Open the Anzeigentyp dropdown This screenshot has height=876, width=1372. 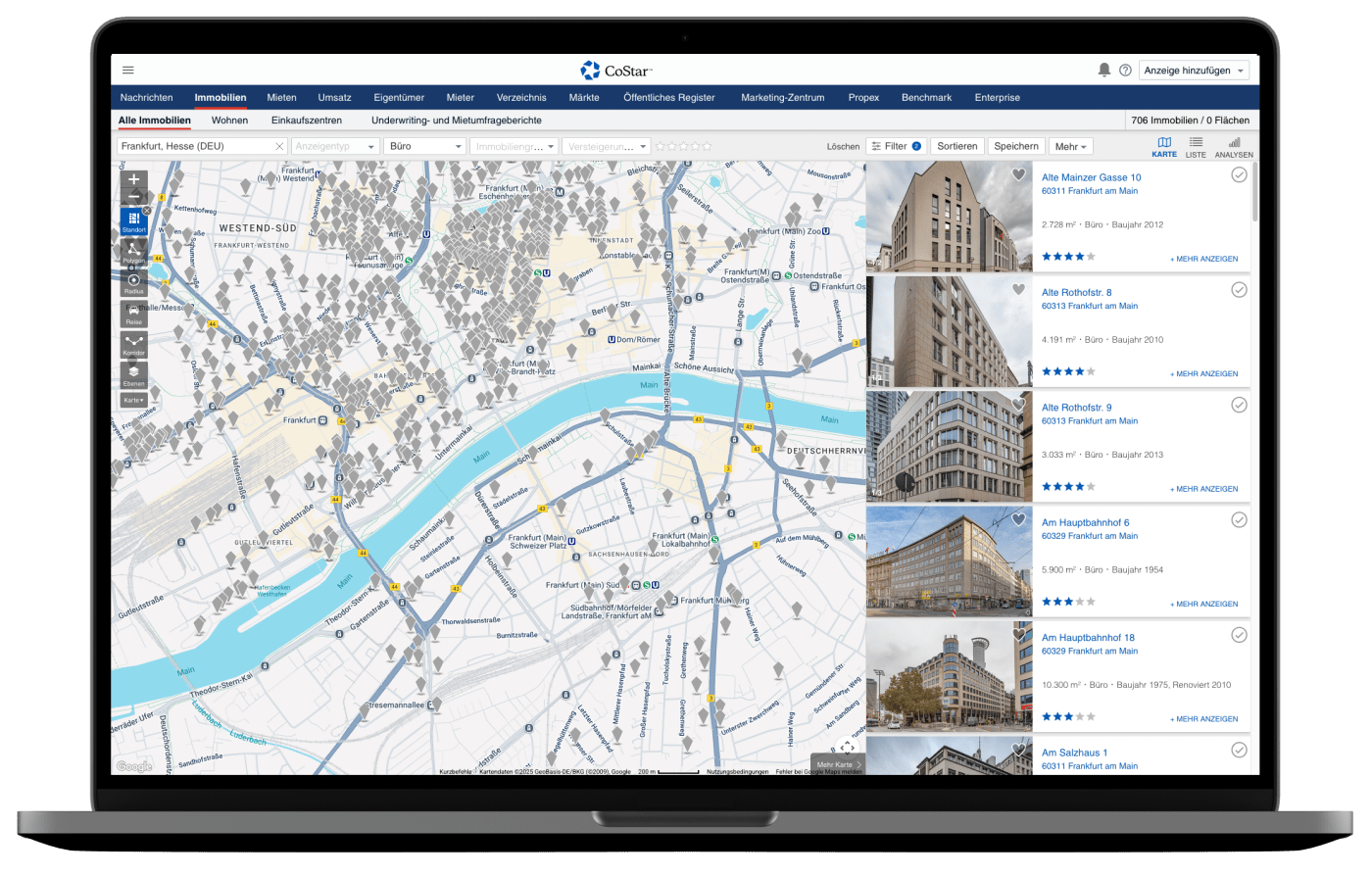[x=335, y=146]
